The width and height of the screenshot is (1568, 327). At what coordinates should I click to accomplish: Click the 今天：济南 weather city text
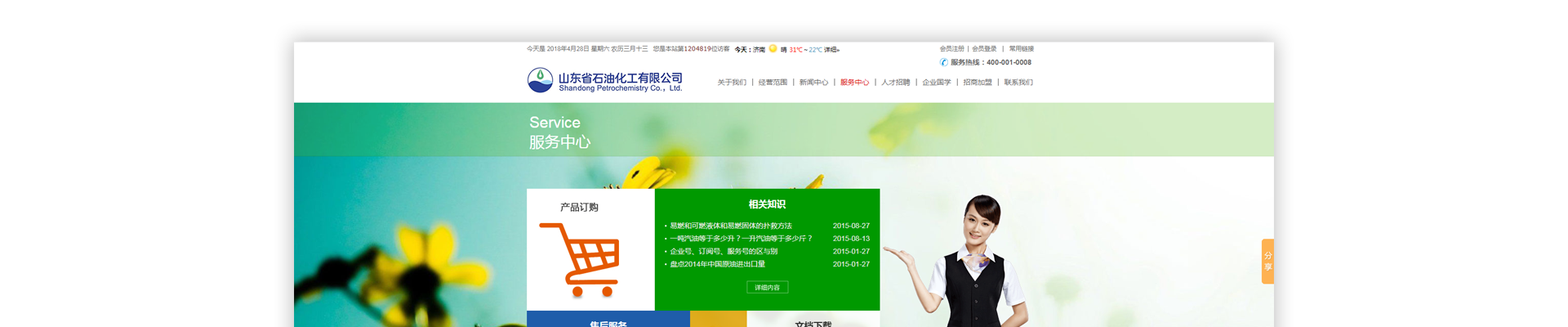(x=750, y=50)
